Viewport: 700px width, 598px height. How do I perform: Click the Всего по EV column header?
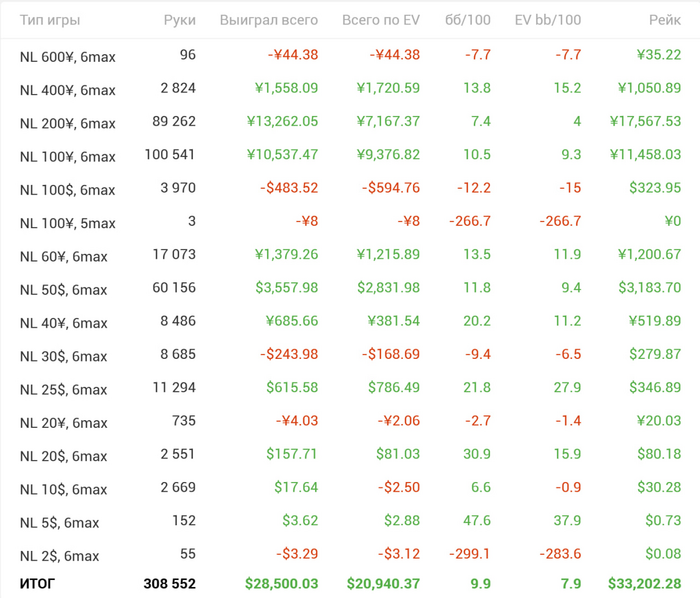click(381, 20)
